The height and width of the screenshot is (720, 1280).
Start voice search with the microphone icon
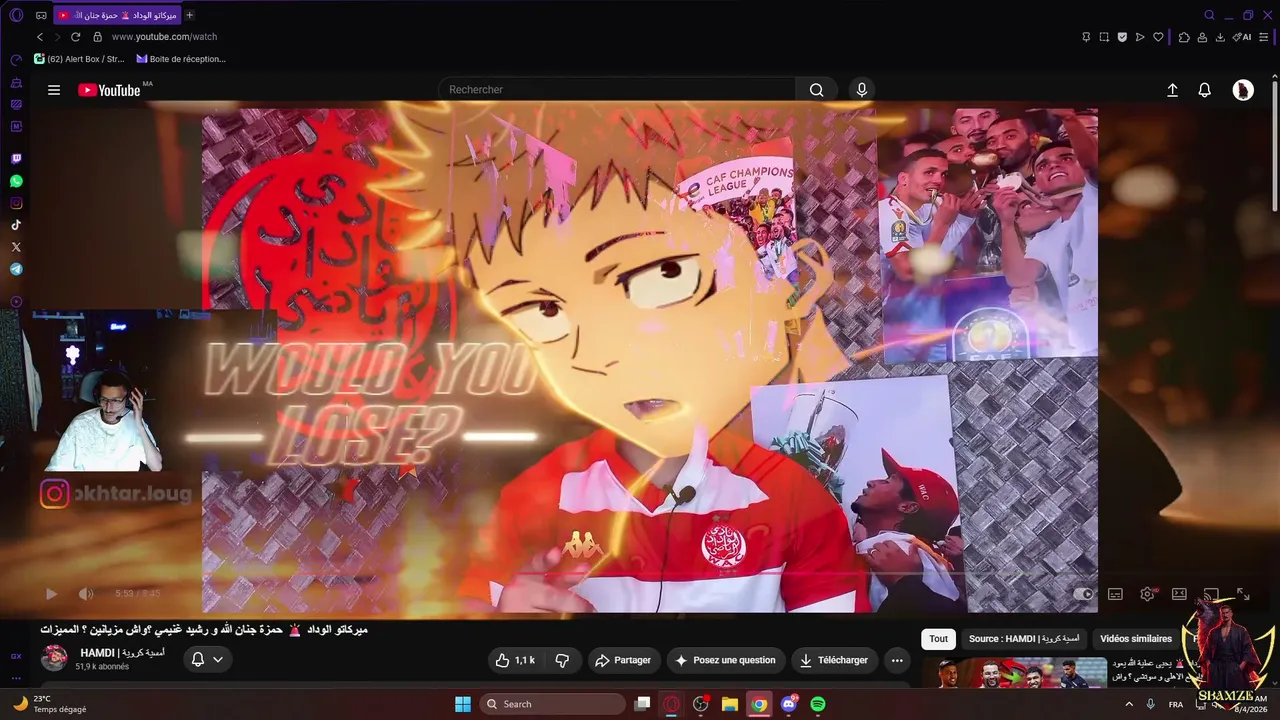(x=862, y=90)
